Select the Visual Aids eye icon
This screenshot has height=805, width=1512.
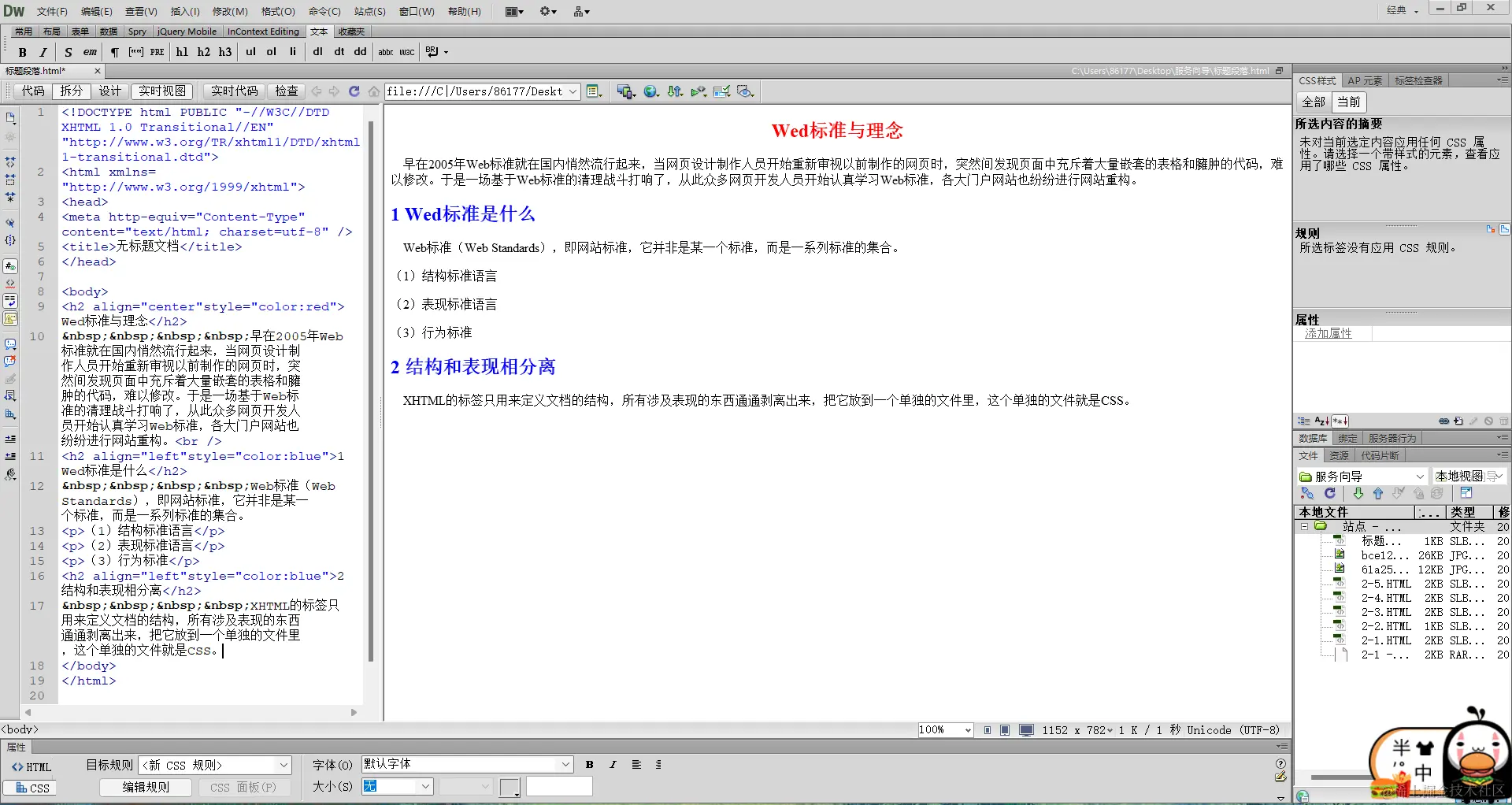click(746, 91)
